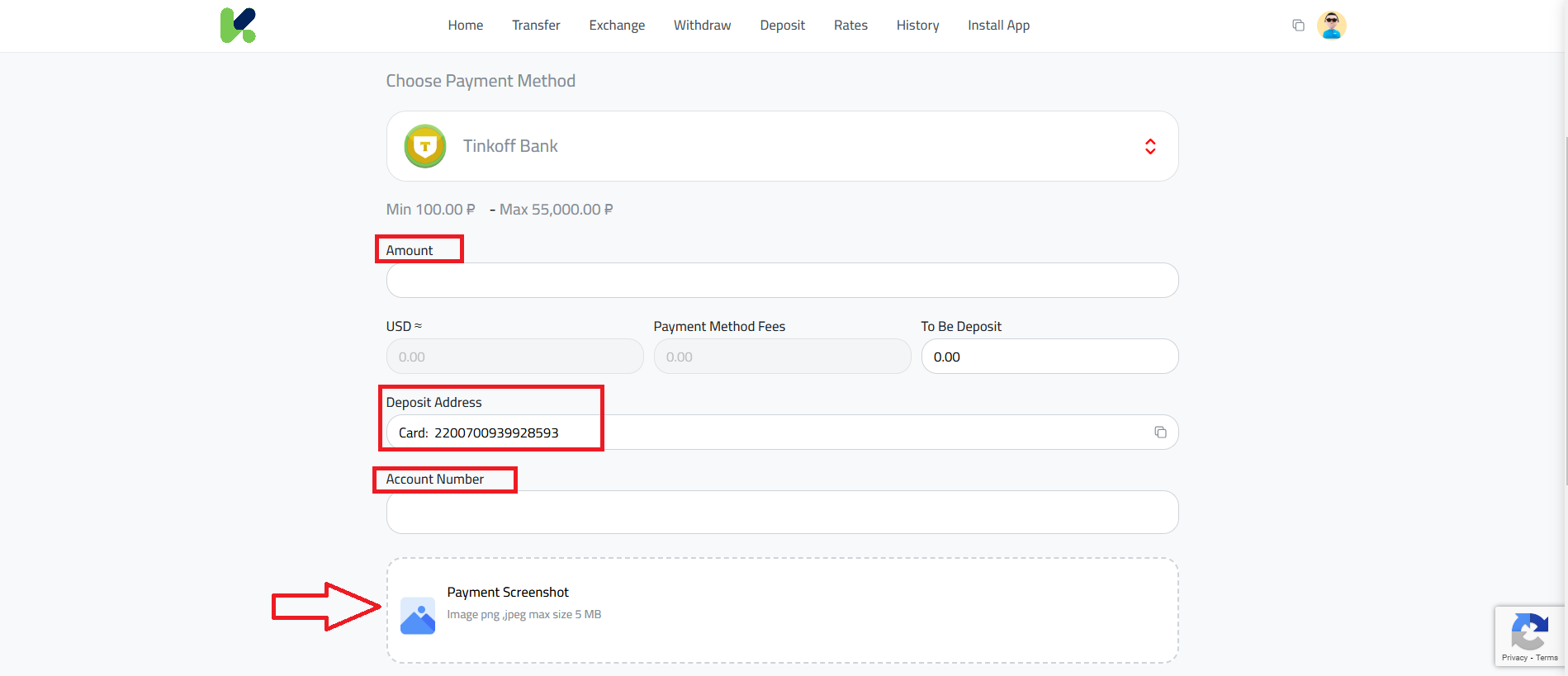This screenshot has width=1568, height=676.
Task: Go to the Home menu item
Action: click(x=466, y=26)
